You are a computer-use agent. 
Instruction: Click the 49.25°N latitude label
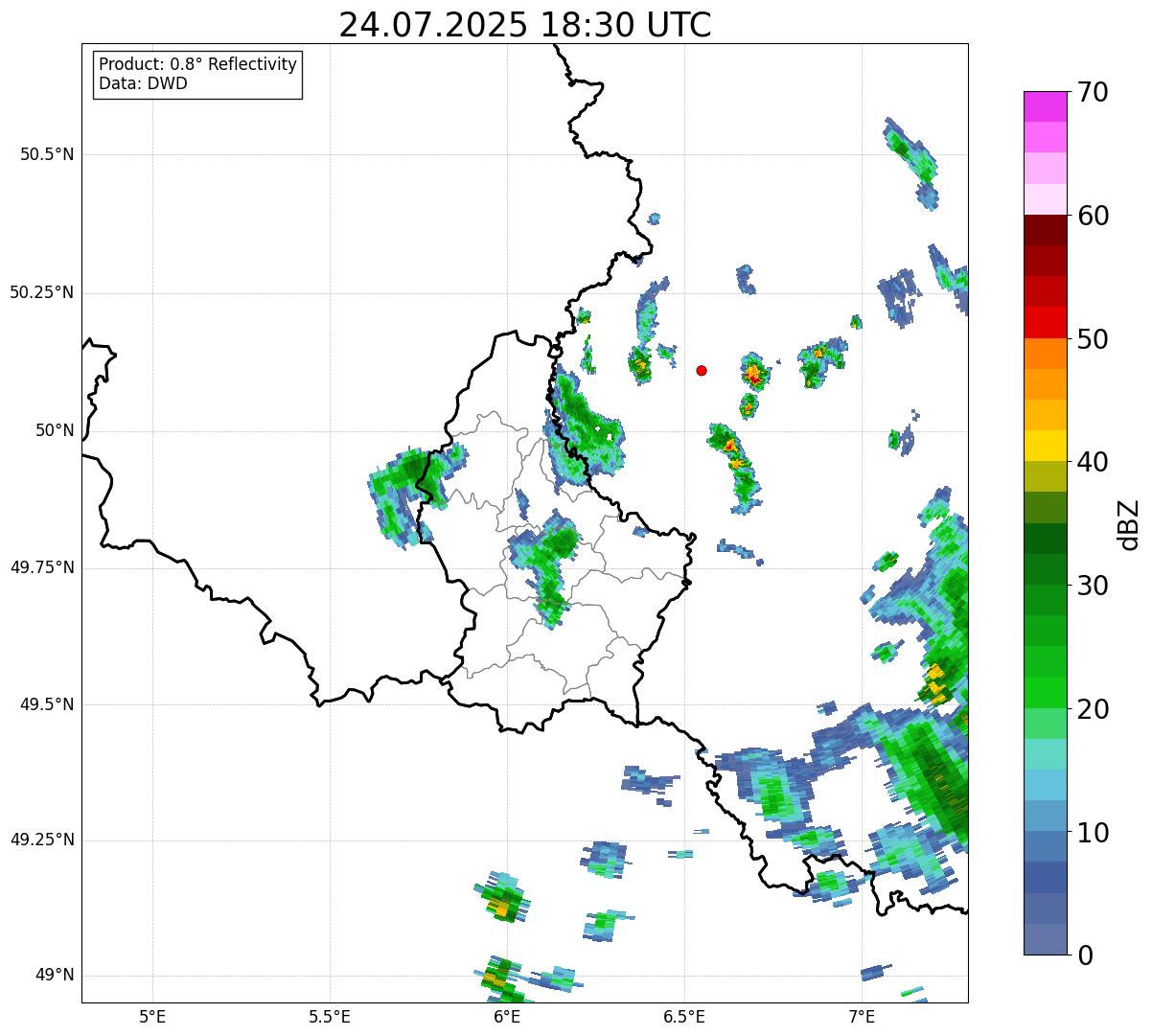[41, 840]
